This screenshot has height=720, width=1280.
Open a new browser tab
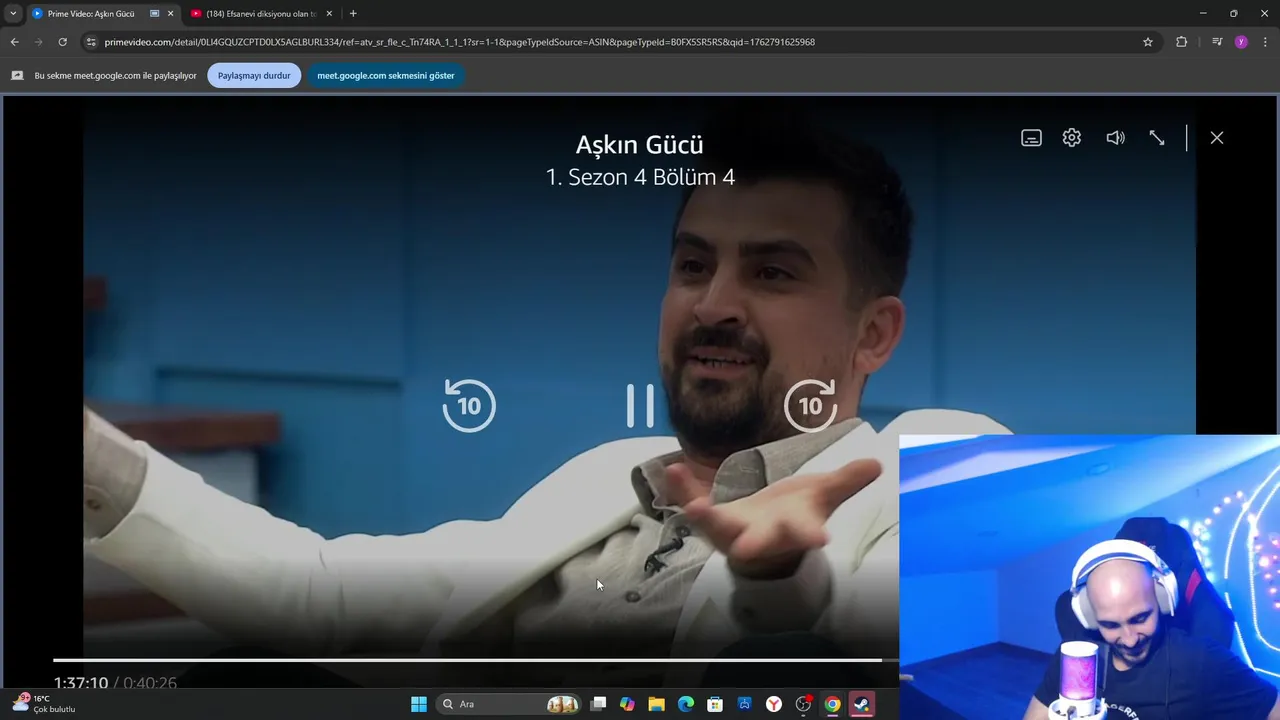pyautogui.click(x=353, y=14)
